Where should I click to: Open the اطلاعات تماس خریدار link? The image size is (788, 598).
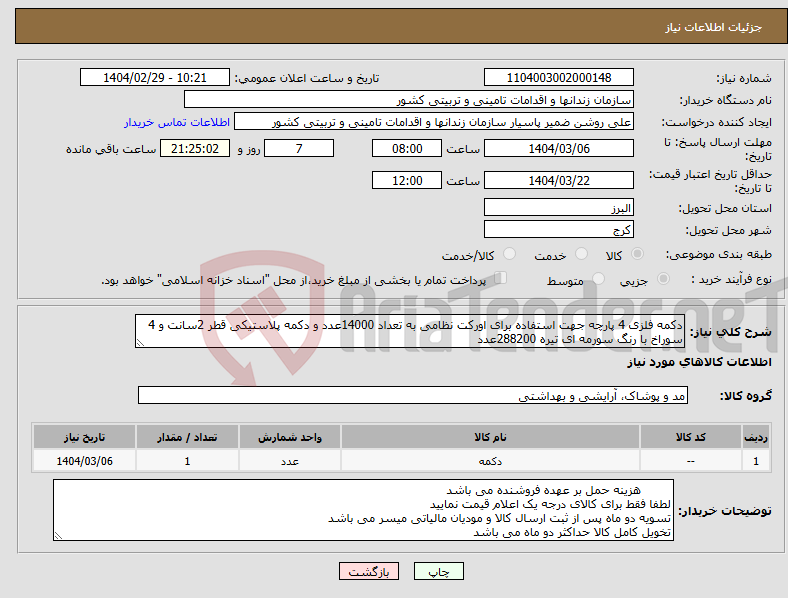[177, 122]
